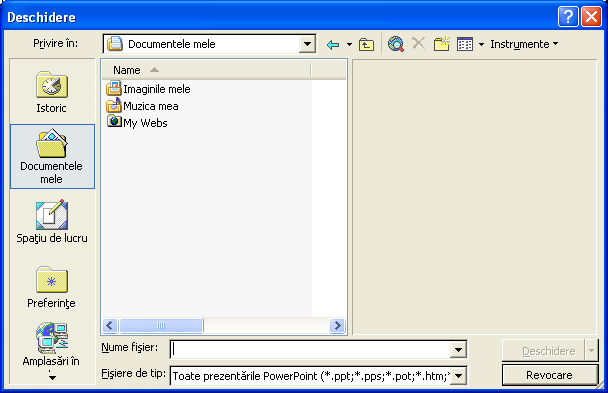Open the Preferinţe folder shortcut
Viewport: 608px width, 393px height.
pos(52,287)
